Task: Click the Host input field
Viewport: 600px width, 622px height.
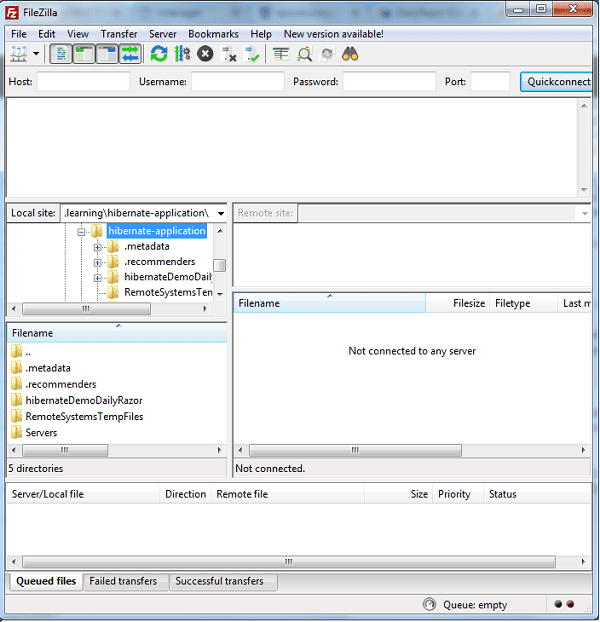Action: click(84, 81)
